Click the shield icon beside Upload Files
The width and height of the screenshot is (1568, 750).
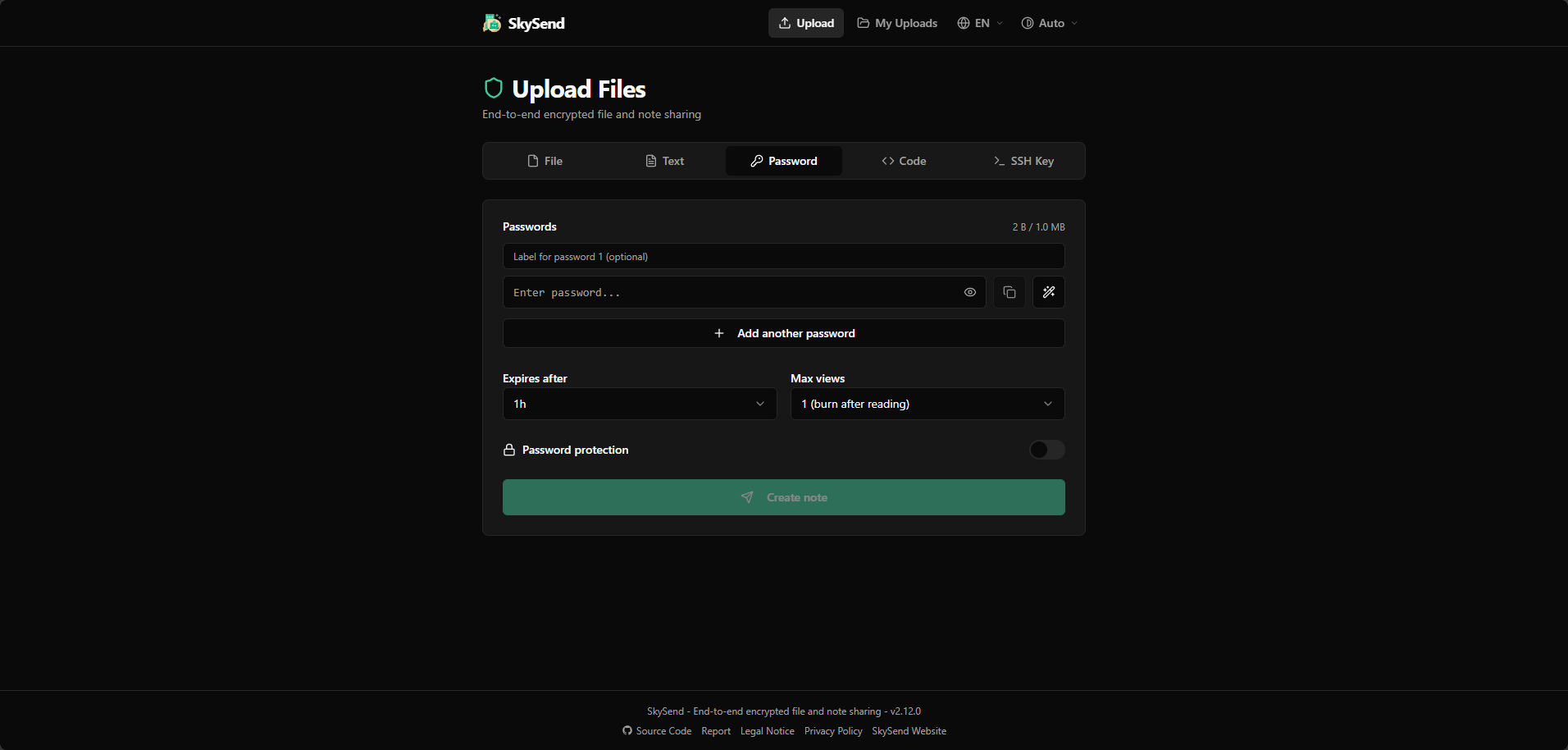point(493,88)
